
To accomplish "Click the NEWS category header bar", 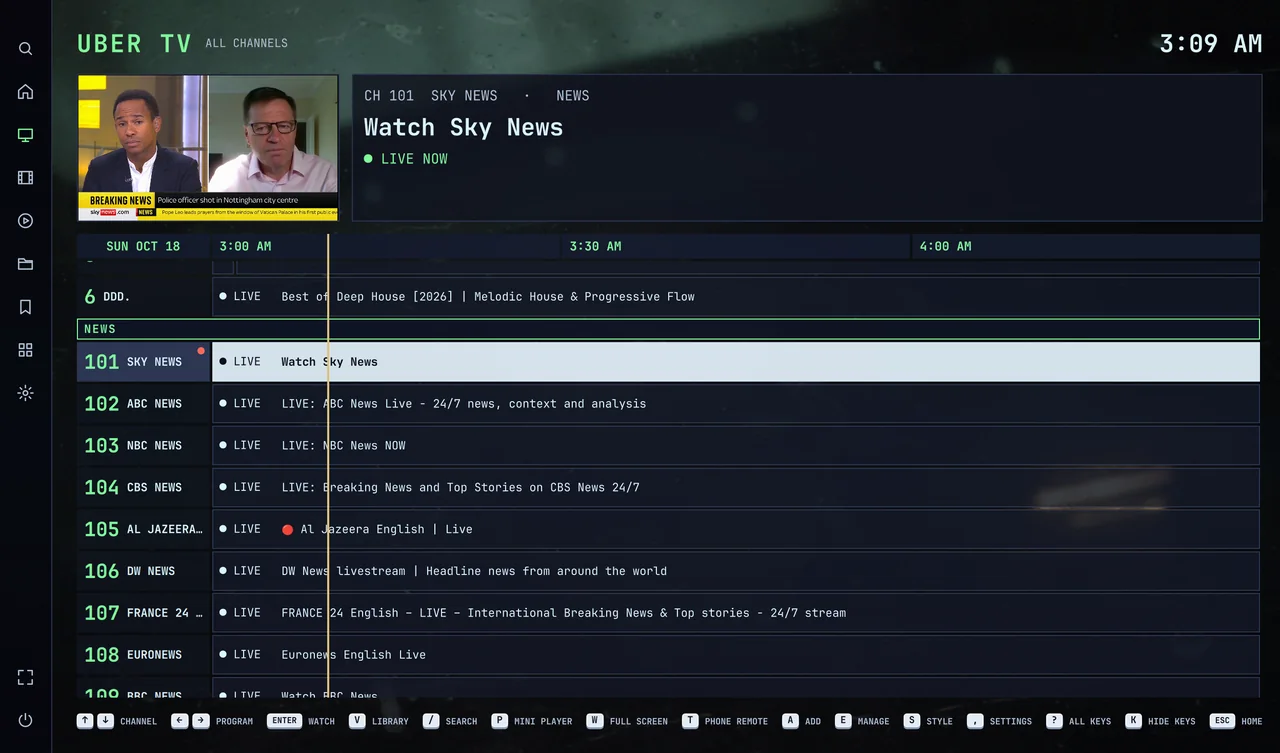I will [x=668, y=329].
